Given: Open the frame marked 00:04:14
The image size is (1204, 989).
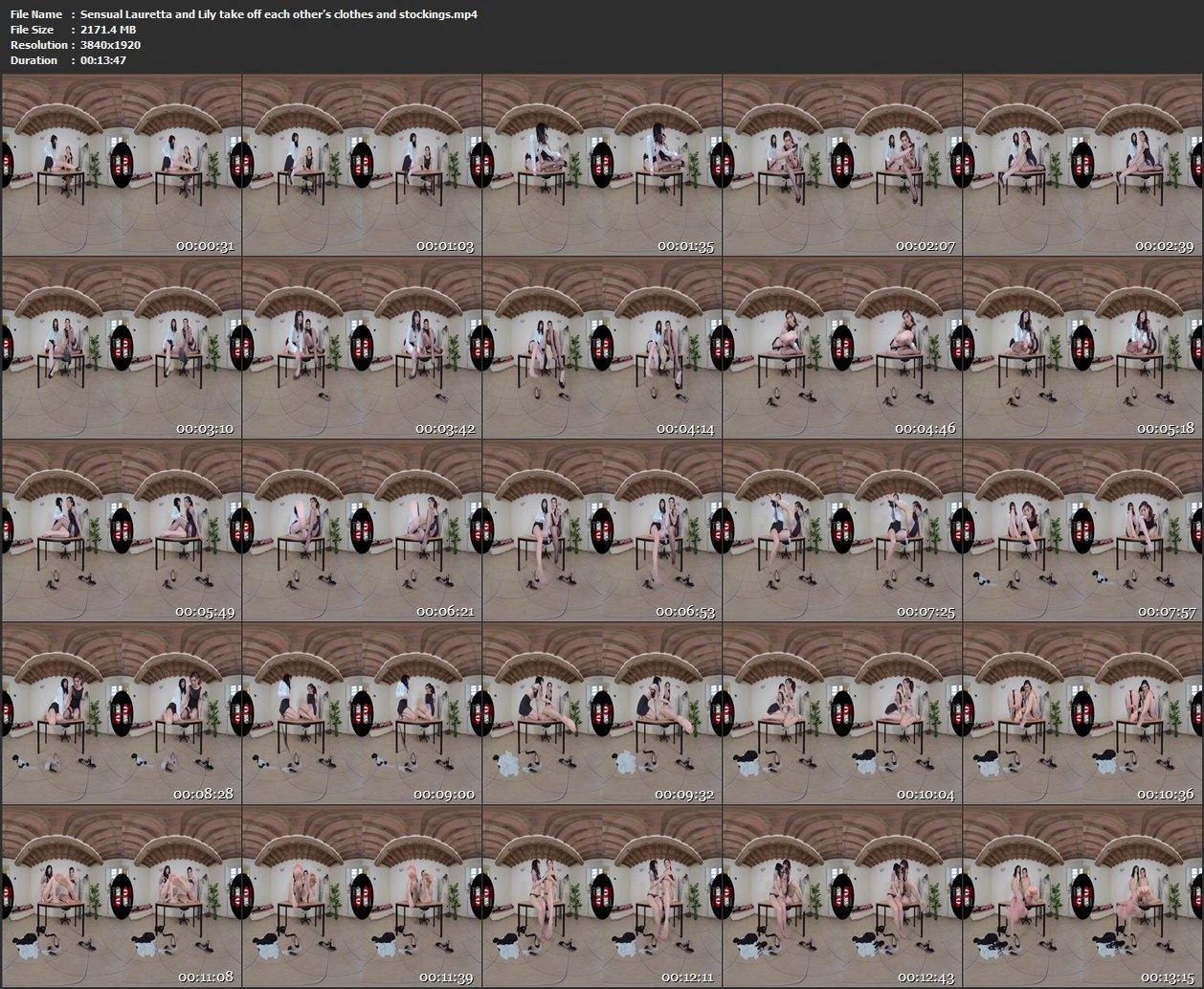Looking at the screenshot, I should 601,348.
